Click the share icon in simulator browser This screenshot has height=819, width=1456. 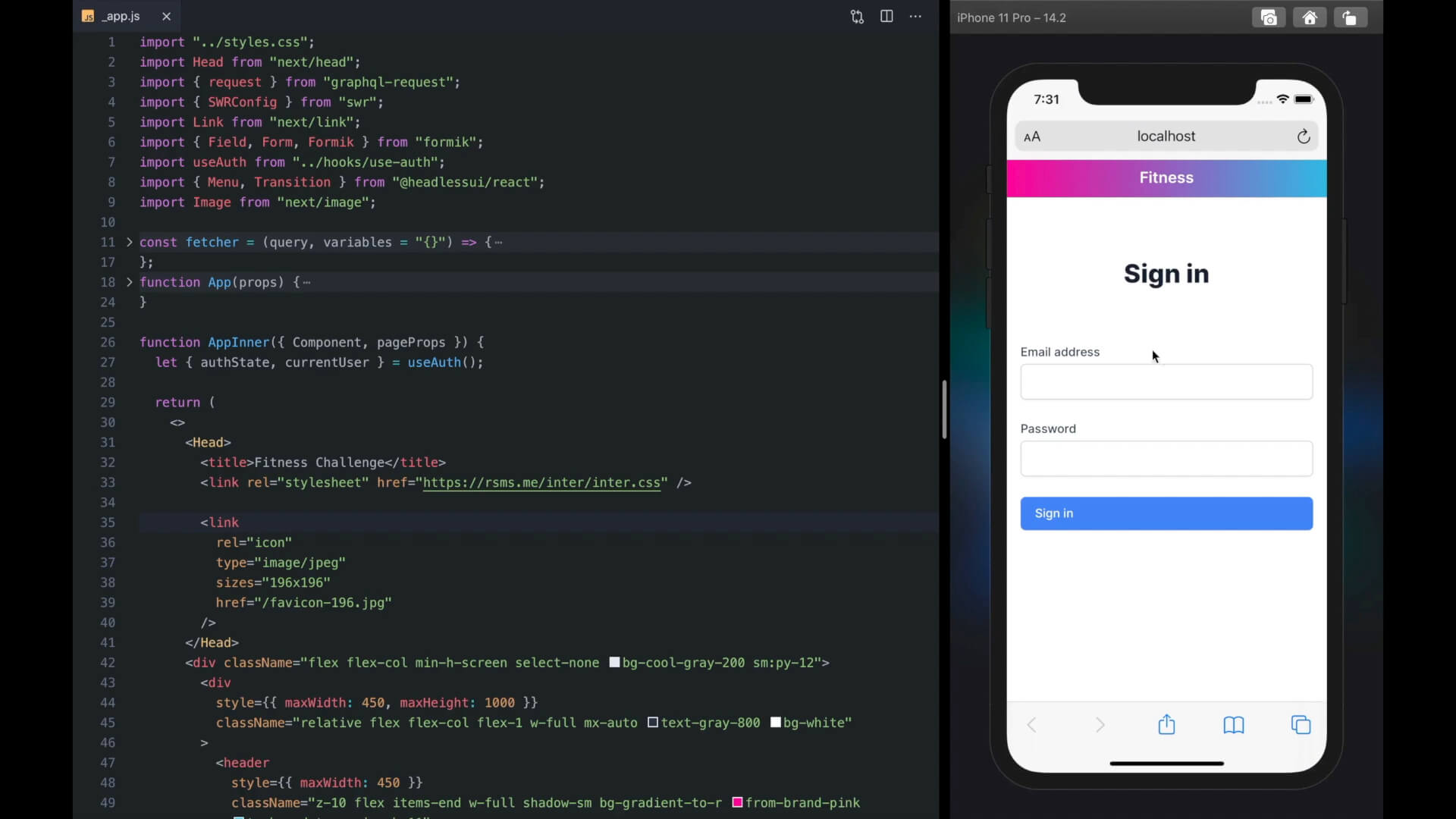(1166, 724)
